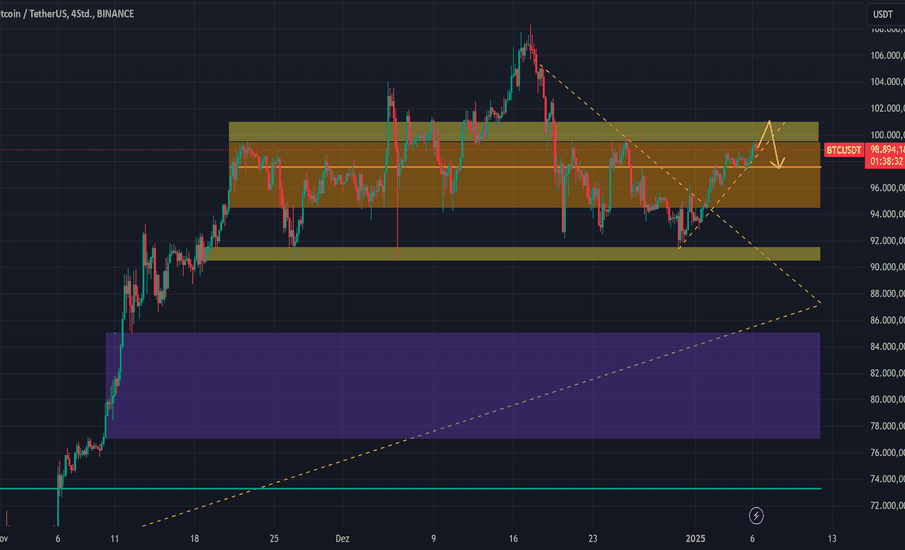Click the 2025 year label on time axis

pyautogui.click(x=708, y=538)
